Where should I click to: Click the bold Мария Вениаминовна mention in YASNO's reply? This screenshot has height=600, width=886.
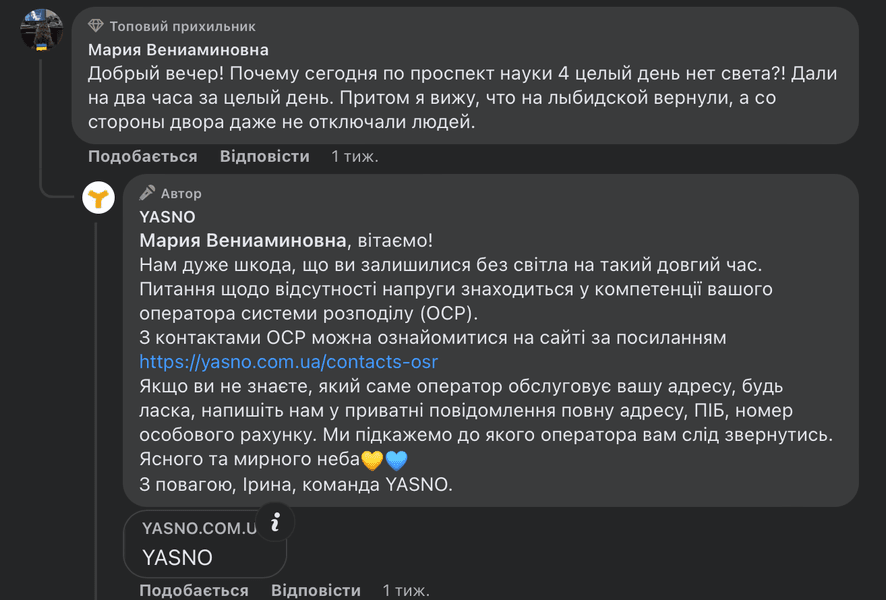[243, 240]
